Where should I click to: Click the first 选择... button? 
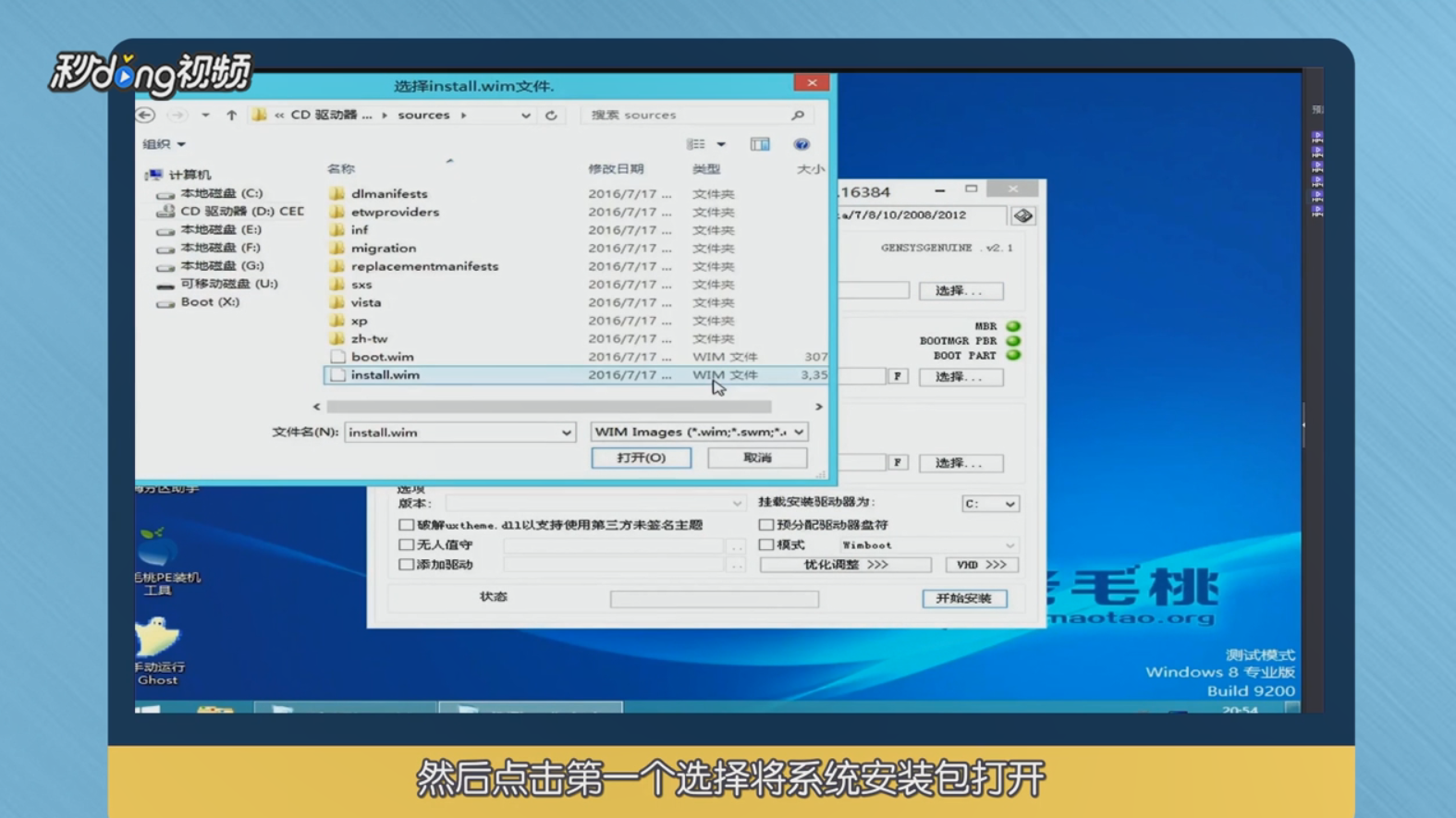[x=960, y=290]
